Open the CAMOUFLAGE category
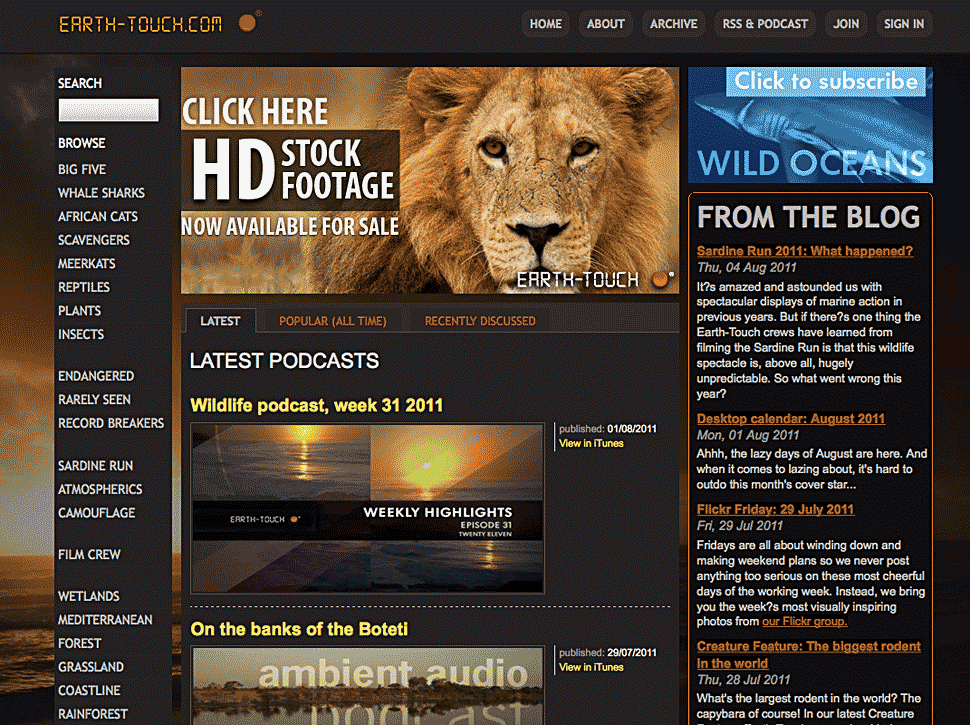970x725 pixels. pyautogui.click(x=97, y=513)
